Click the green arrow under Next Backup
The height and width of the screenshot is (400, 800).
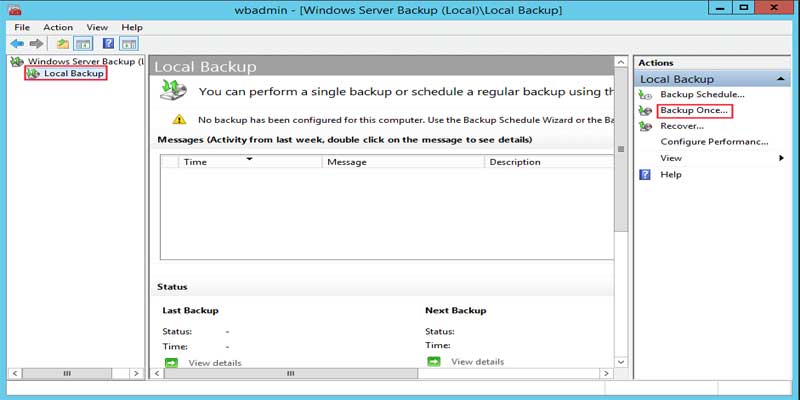pos(434,361)
